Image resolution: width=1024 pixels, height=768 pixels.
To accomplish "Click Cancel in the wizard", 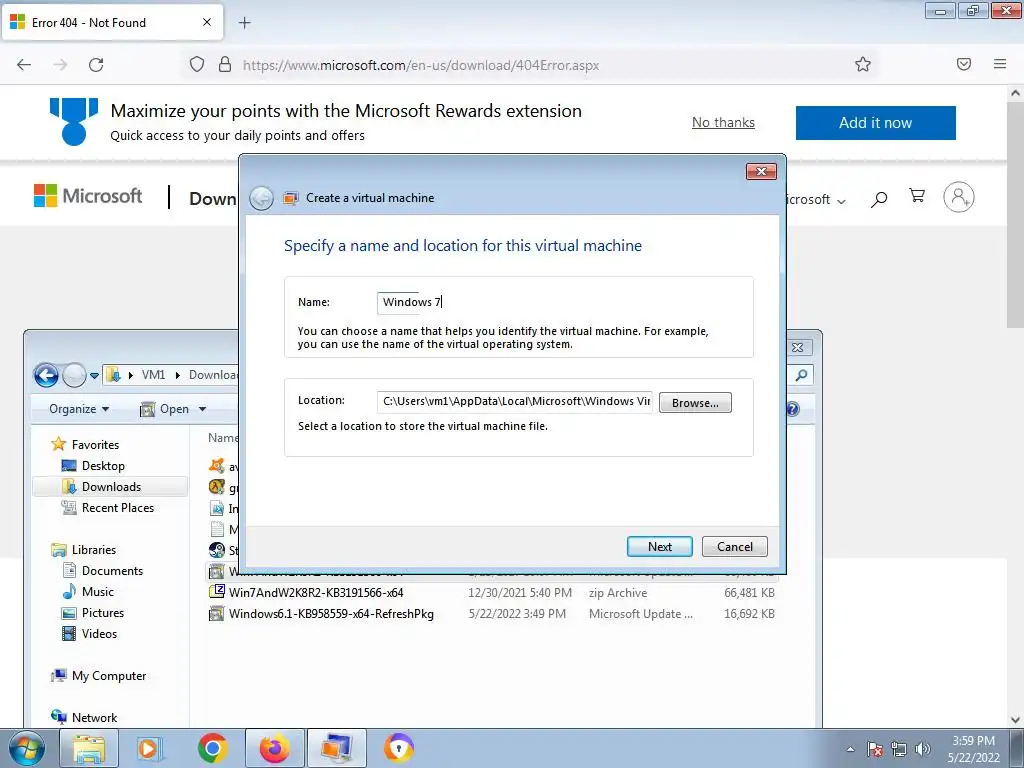I will [x=735, y=547].
